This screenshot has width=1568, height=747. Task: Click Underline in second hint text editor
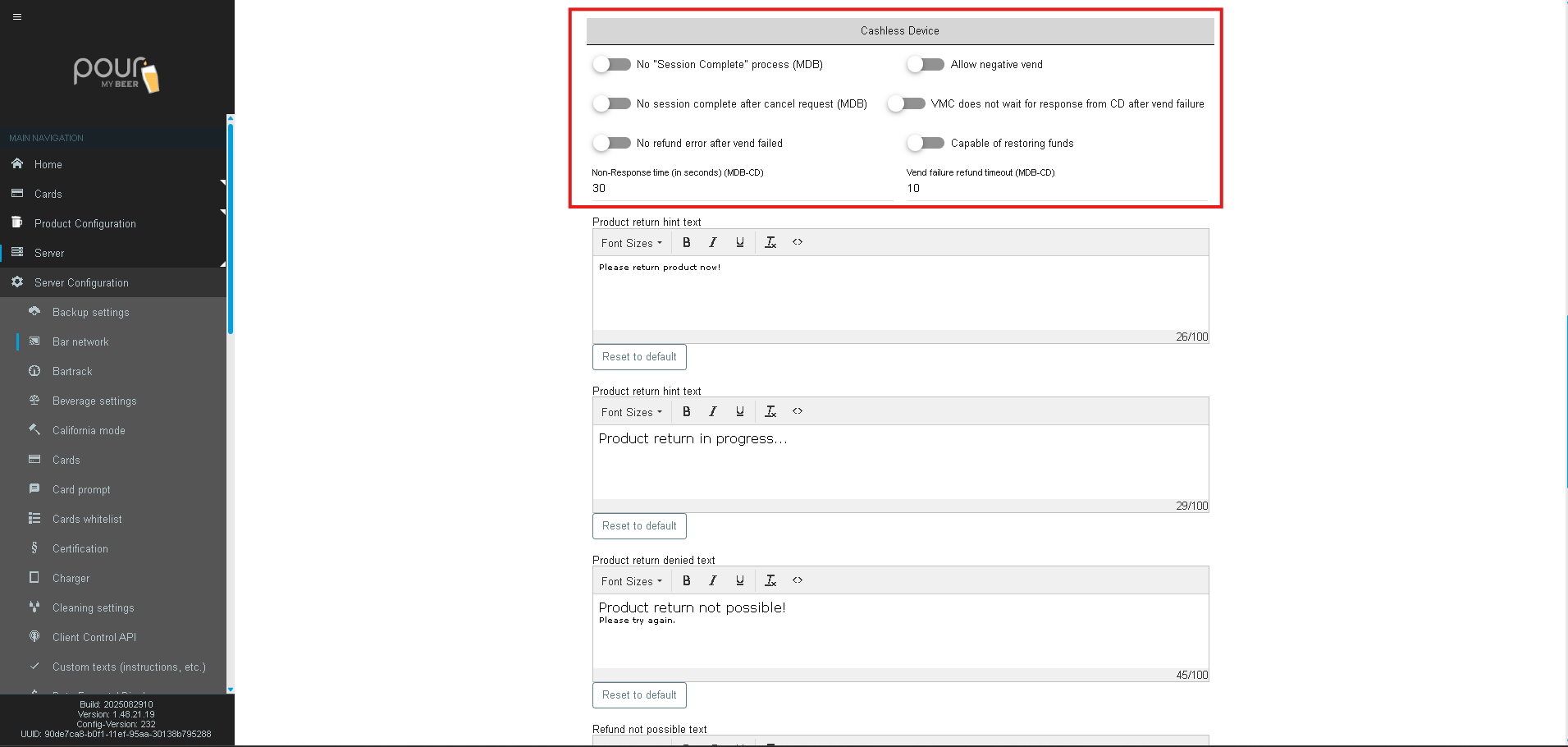point(740,412)
